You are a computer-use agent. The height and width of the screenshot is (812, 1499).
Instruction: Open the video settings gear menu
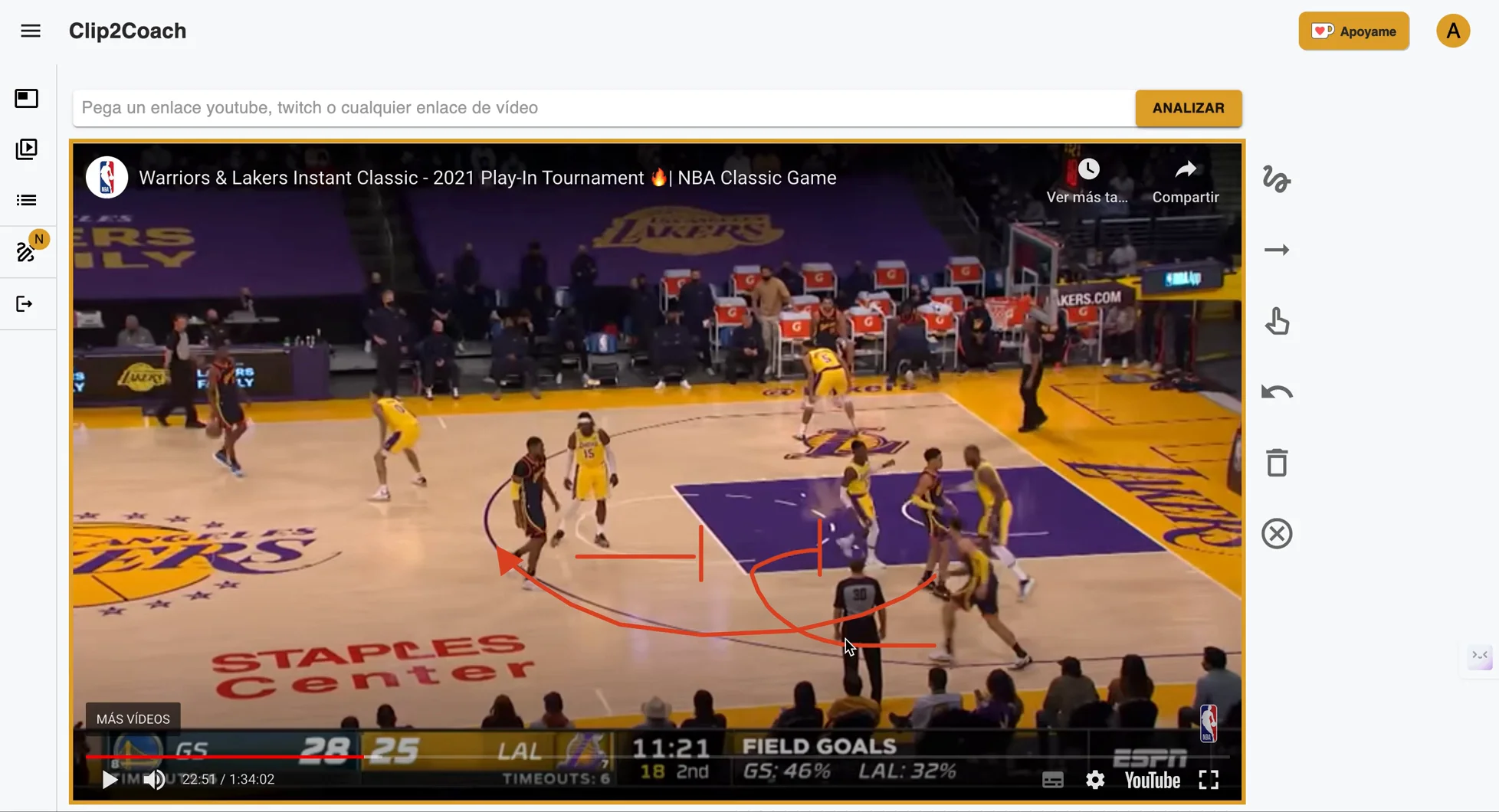pyautogui.click(x=1095, y=779)
